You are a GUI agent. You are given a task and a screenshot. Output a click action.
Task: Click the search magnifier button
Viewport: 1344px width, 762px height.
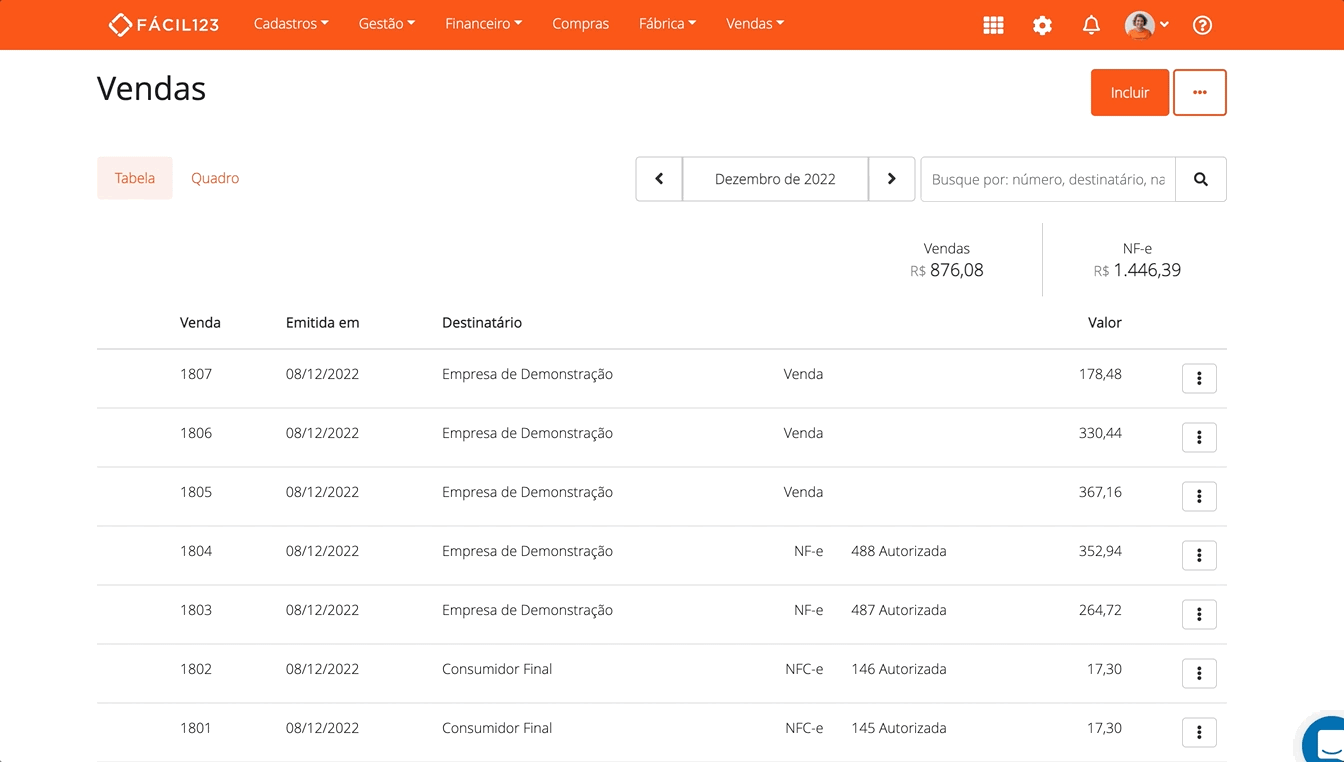click(1200, 179)
